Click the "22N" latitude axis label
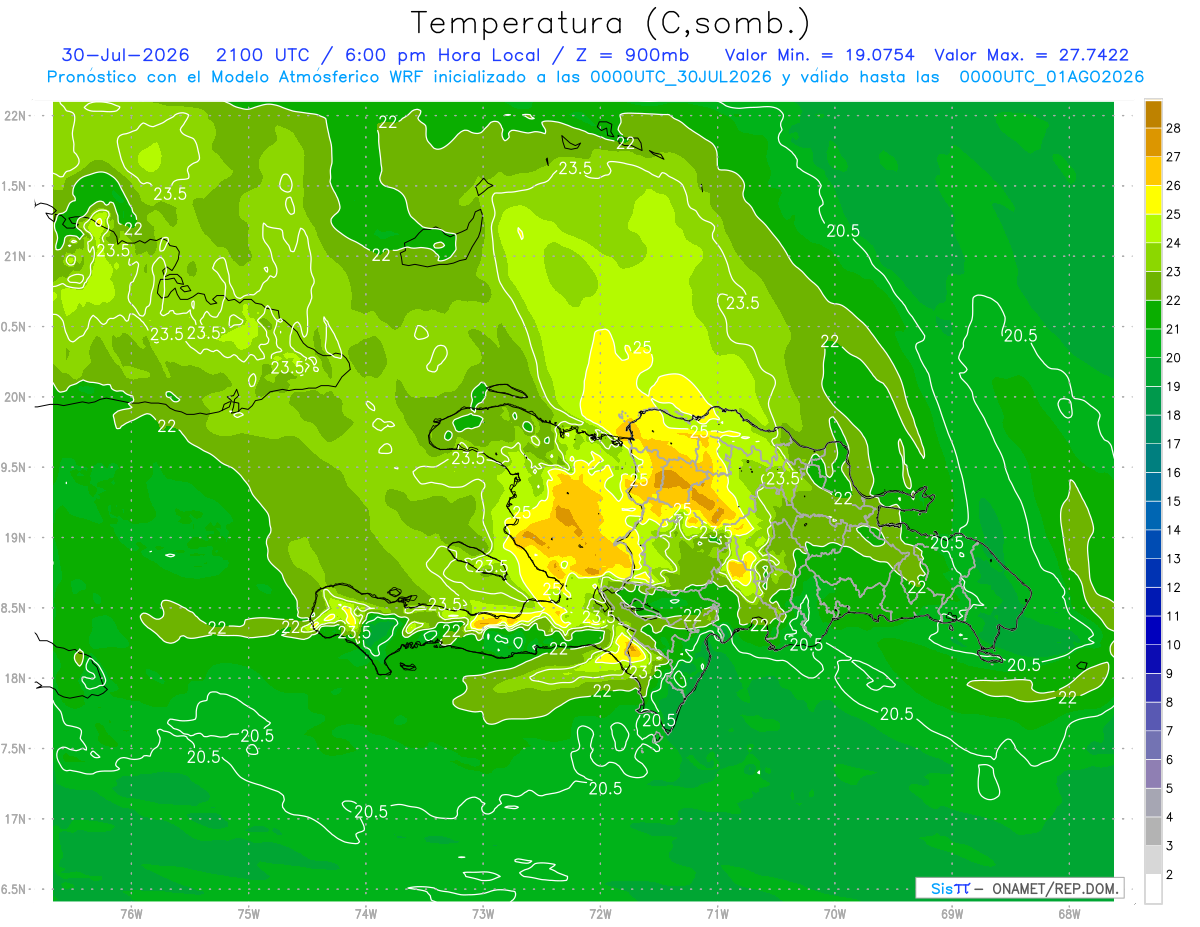Screen dimensions: 1200x927 [x=17, y=116]
